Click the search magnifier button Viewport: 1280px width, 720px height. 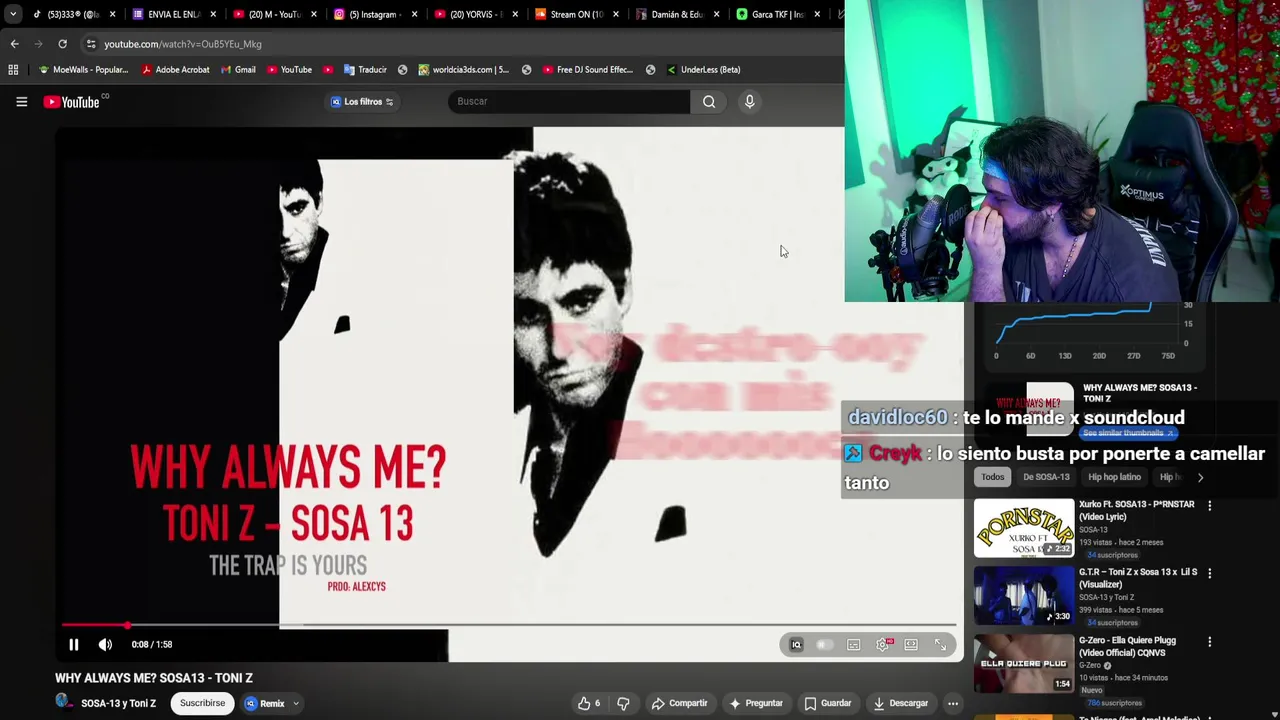(x=709, y=101)
